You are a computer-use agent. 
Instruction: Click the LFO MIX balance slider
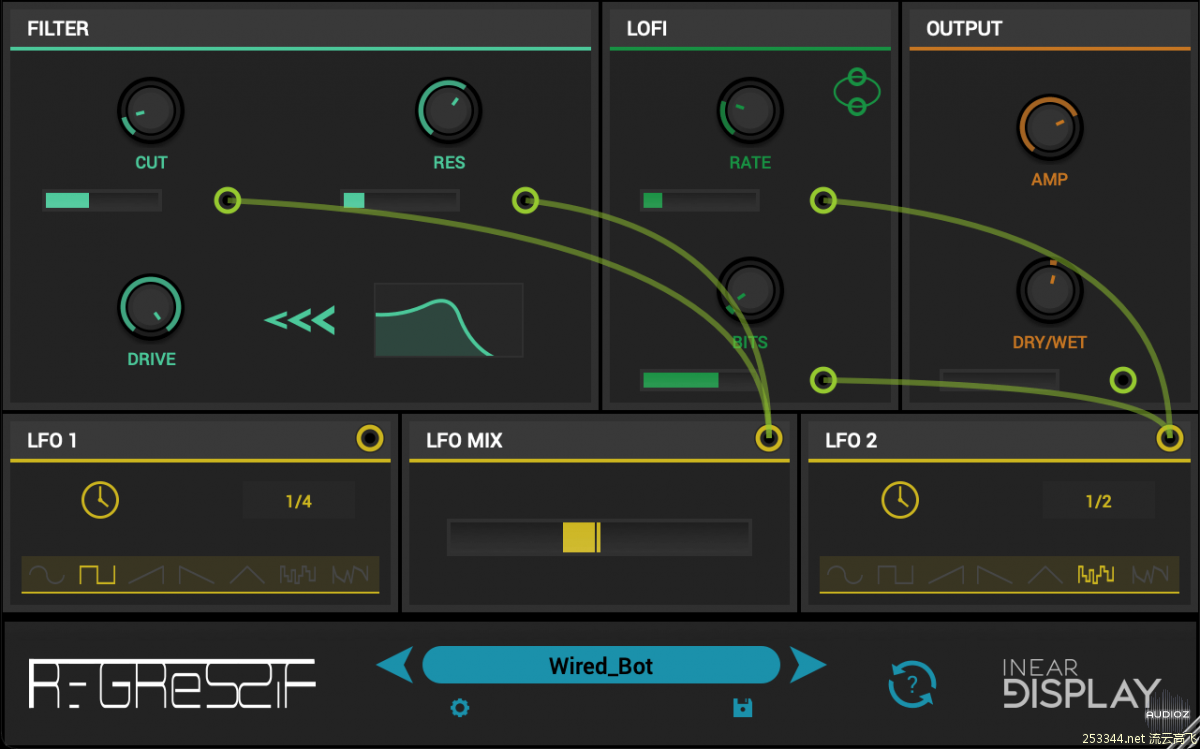(x=599, y=537)
